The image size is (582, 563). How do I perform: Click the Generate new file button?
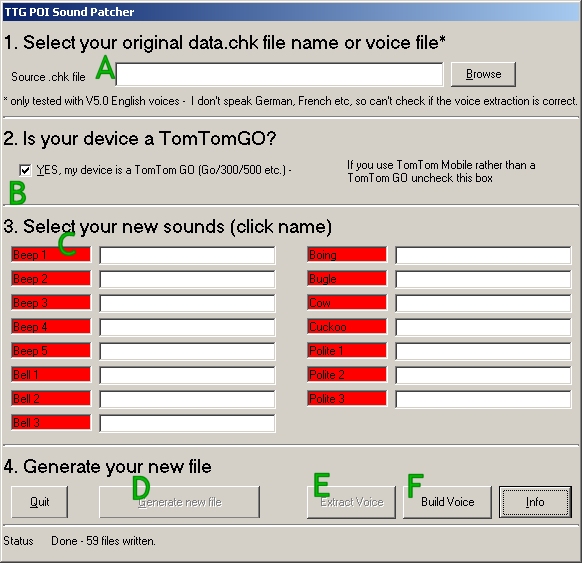click(179, 502)
